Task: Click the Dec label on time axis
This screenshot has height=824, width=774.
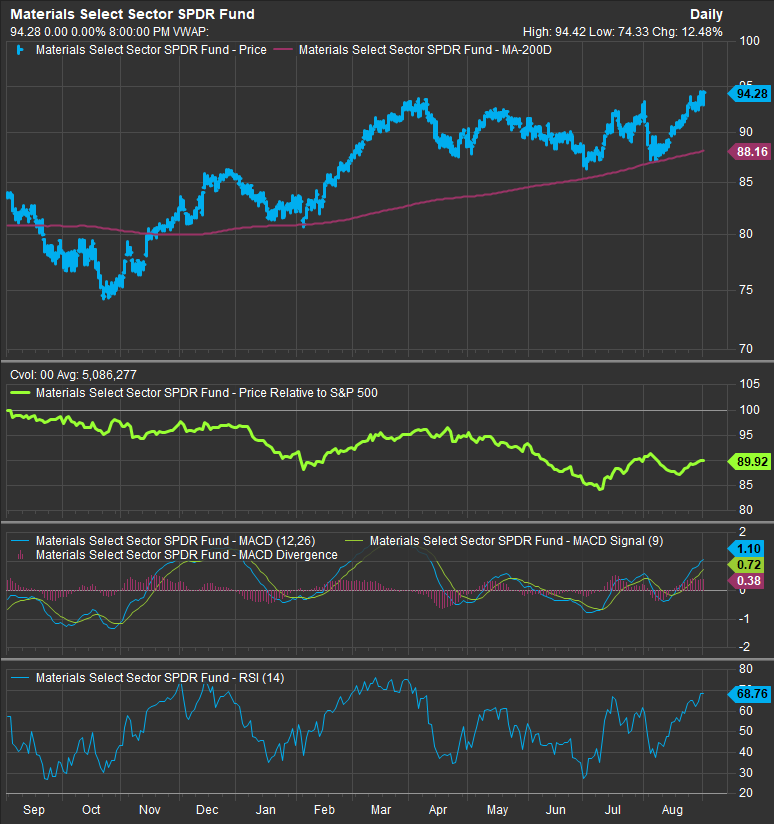Action: (207, 810)
